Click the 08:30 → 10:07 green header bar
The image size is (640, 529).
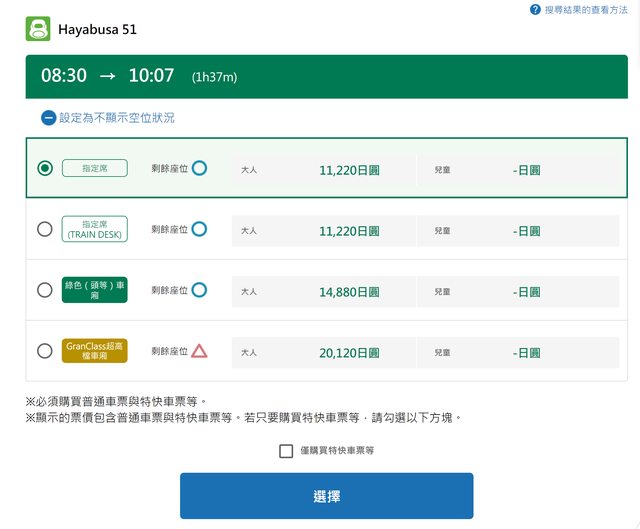tap(326, 76)
